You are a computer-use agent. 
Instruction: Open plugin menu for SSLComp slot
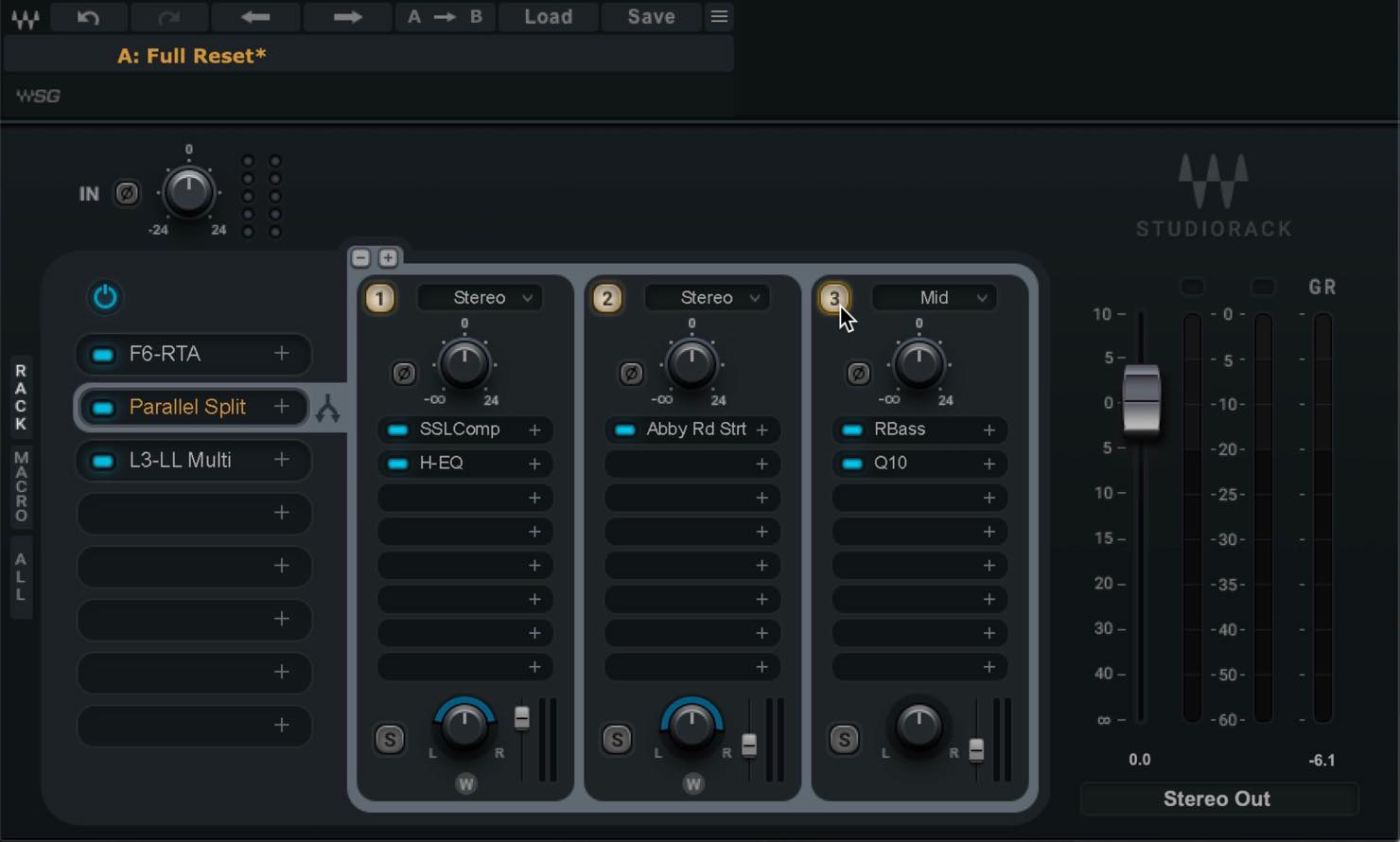(534, 430)
